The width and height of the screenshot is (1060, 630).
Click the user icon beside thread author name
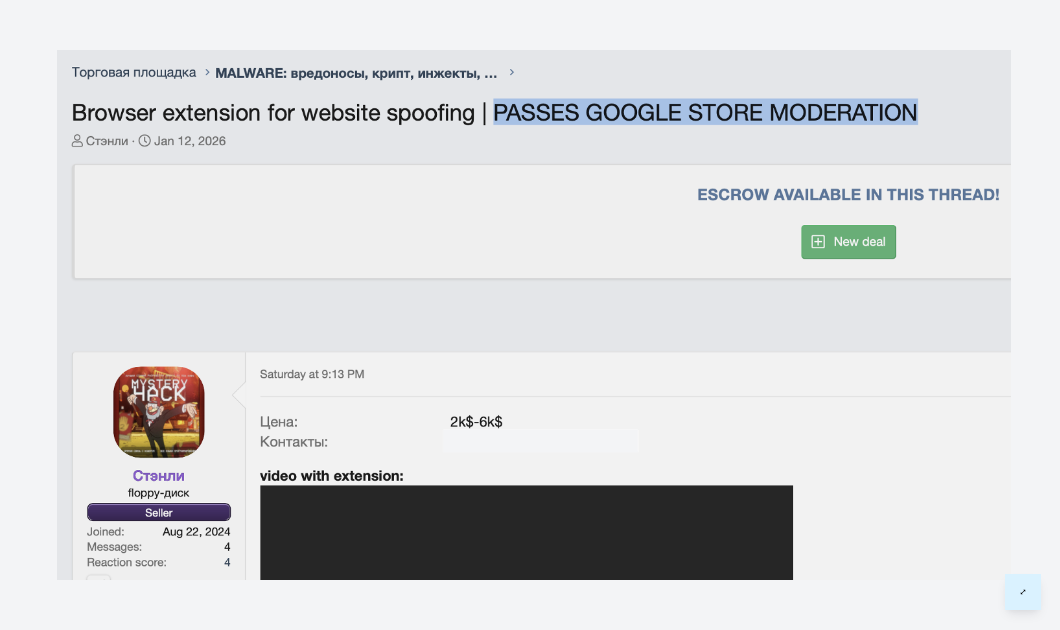pos(77,141)
